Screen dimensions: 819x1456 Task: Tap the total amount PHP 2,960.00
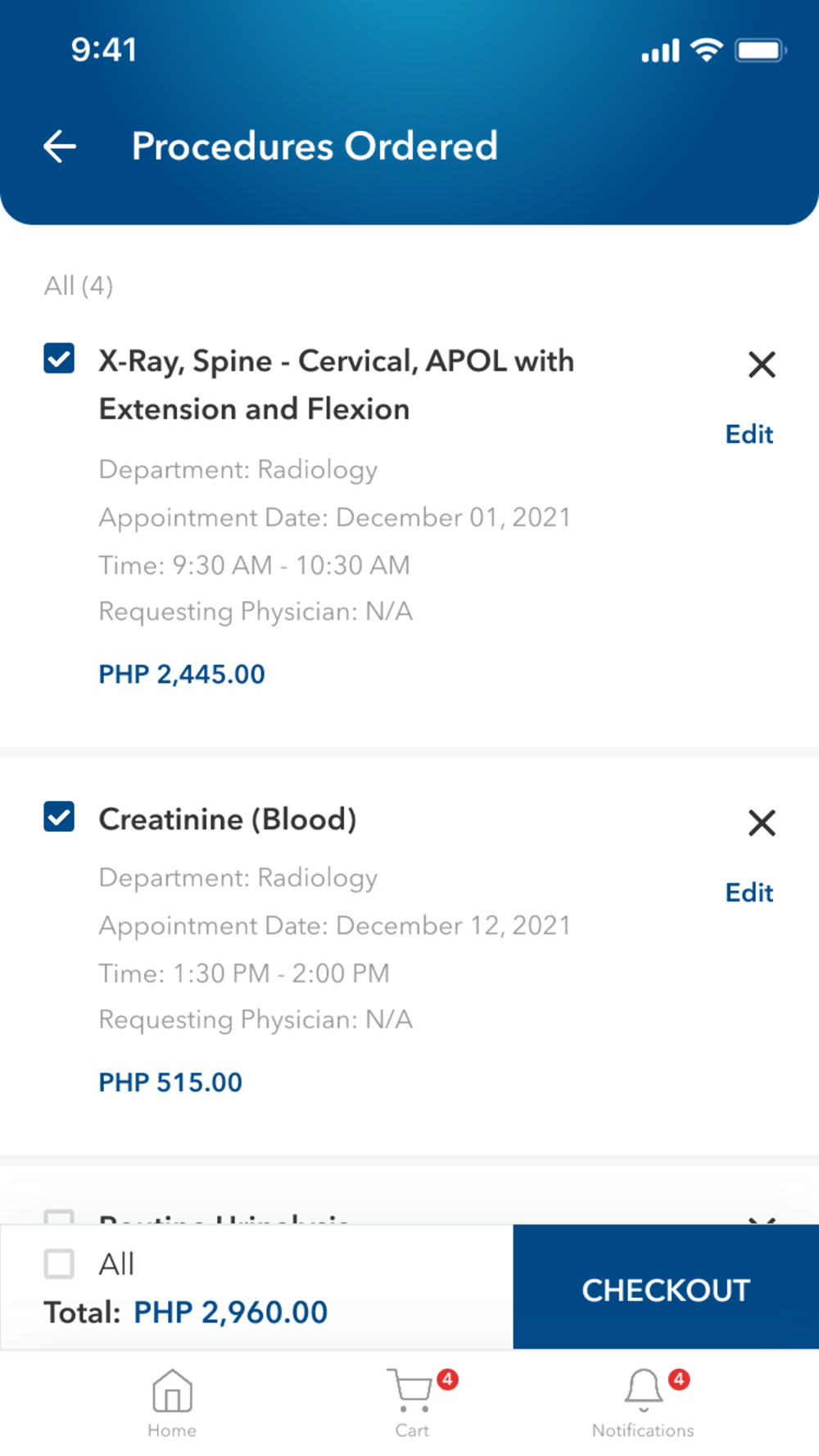(x=230, y=1312)
